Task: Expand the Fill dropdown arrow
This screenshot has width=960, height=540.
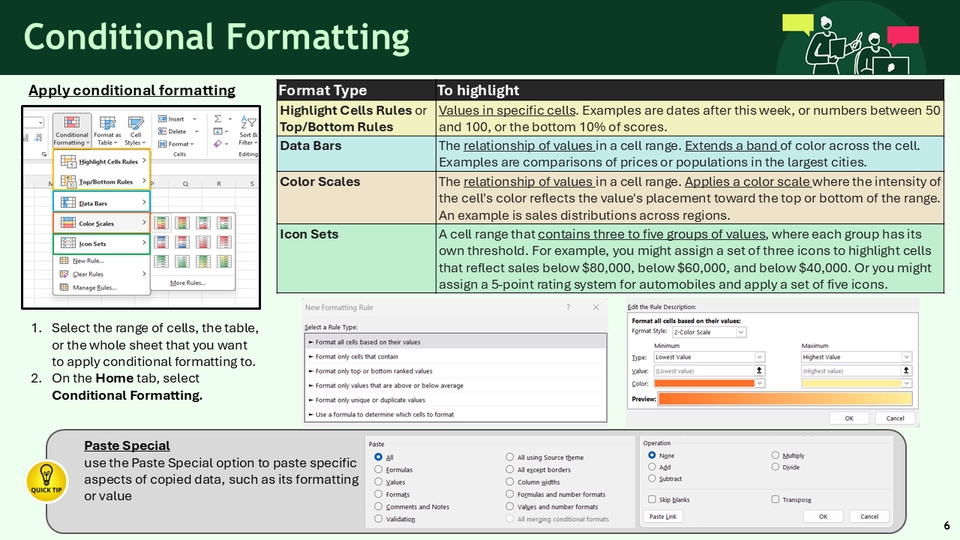Action: pos(228,131)
